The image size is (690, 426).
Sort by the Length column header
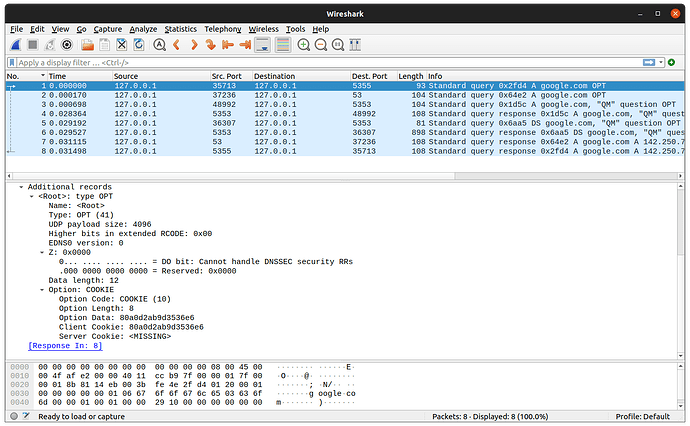point(411,76)
